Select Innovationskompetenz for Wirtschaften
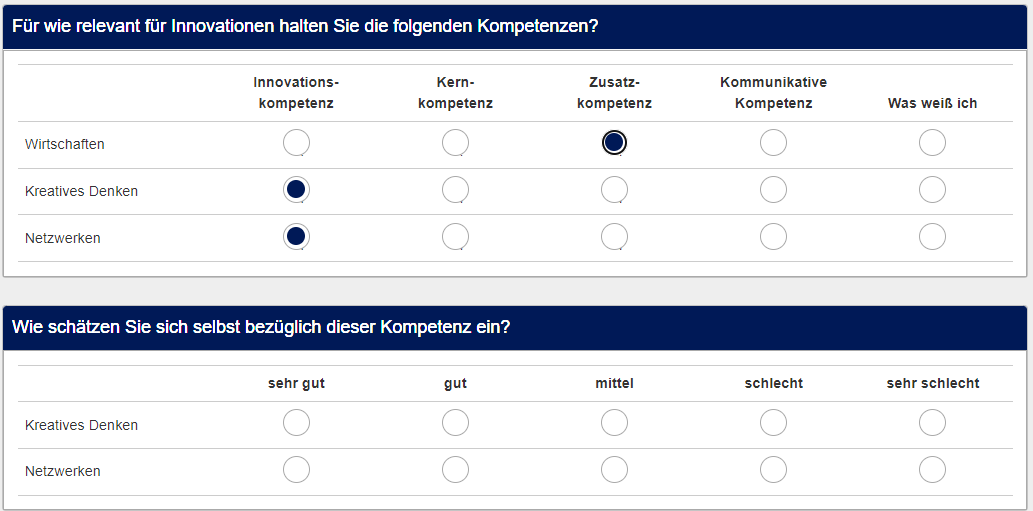 (296, 143)
